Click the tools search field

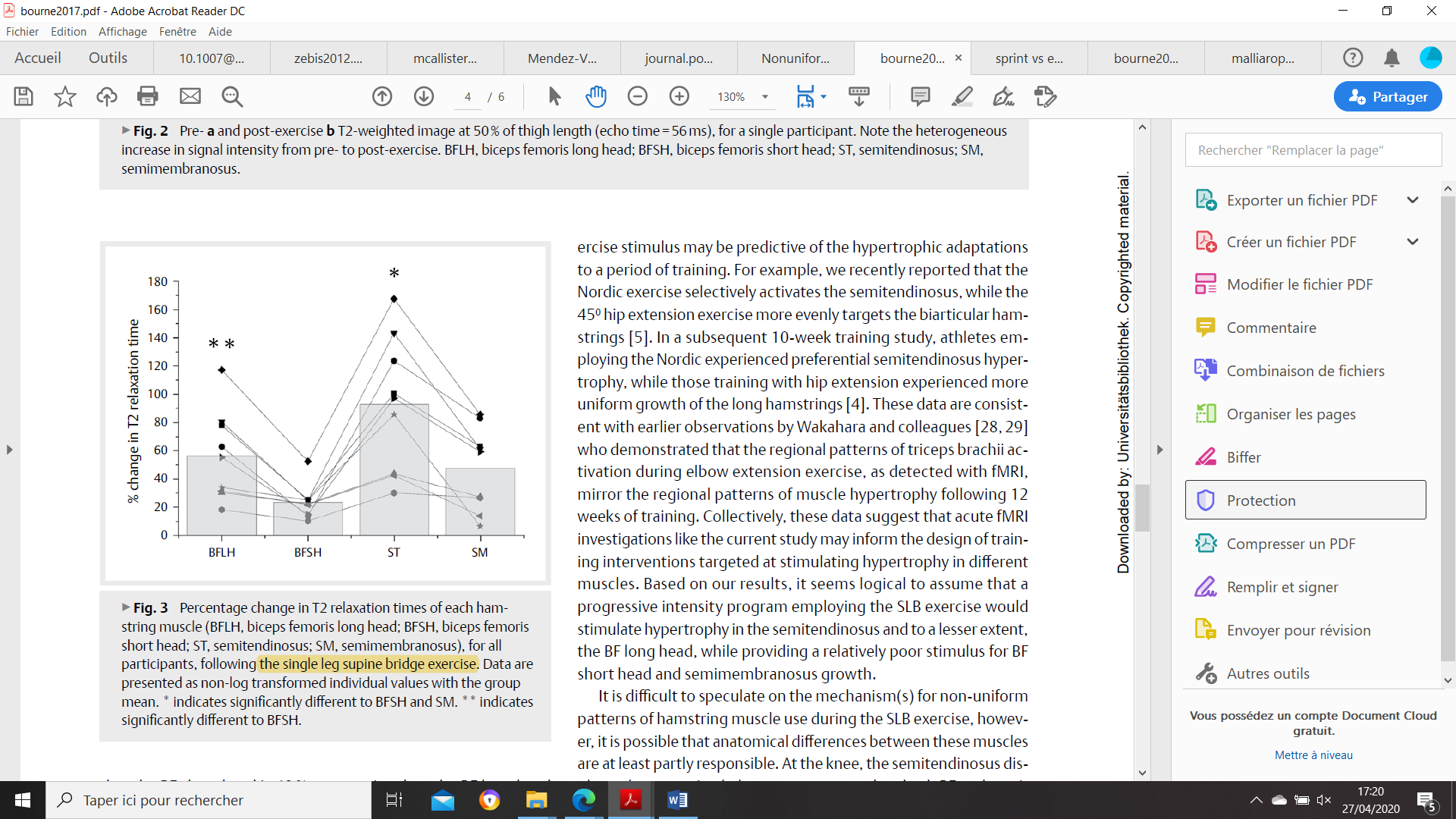click(x=1313, y=150)
